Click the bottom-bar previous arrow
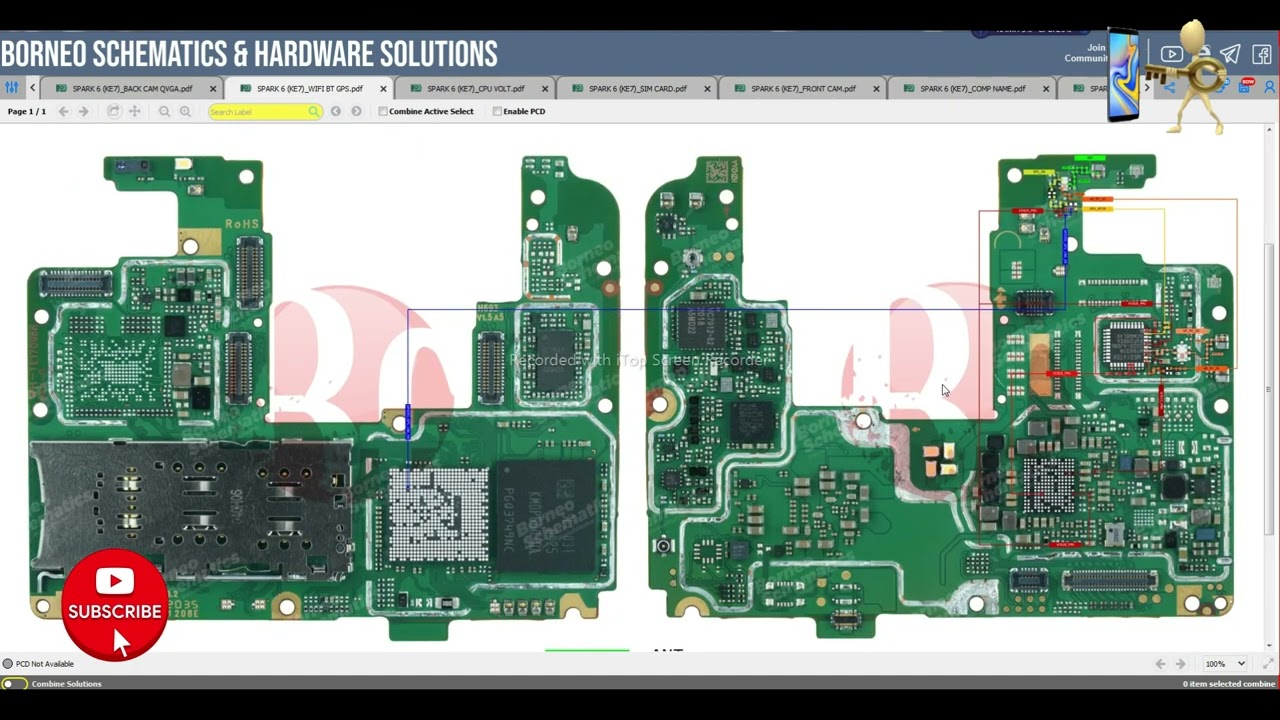This screenshot has height=720, width=1280. (1160, 664)
